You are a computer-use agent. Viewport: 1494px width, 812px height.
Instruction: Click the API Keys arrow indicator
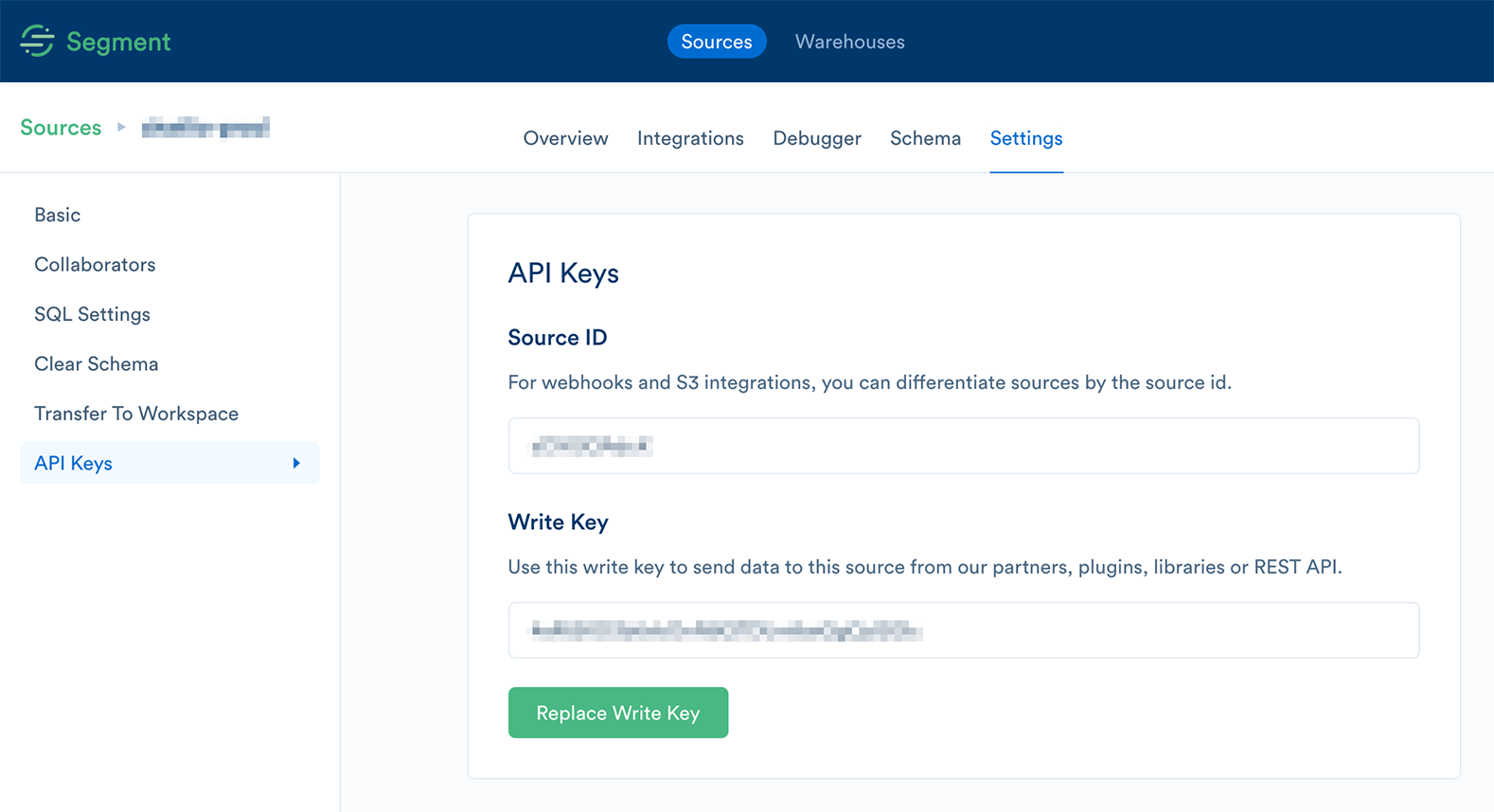(x=296, y=463)
